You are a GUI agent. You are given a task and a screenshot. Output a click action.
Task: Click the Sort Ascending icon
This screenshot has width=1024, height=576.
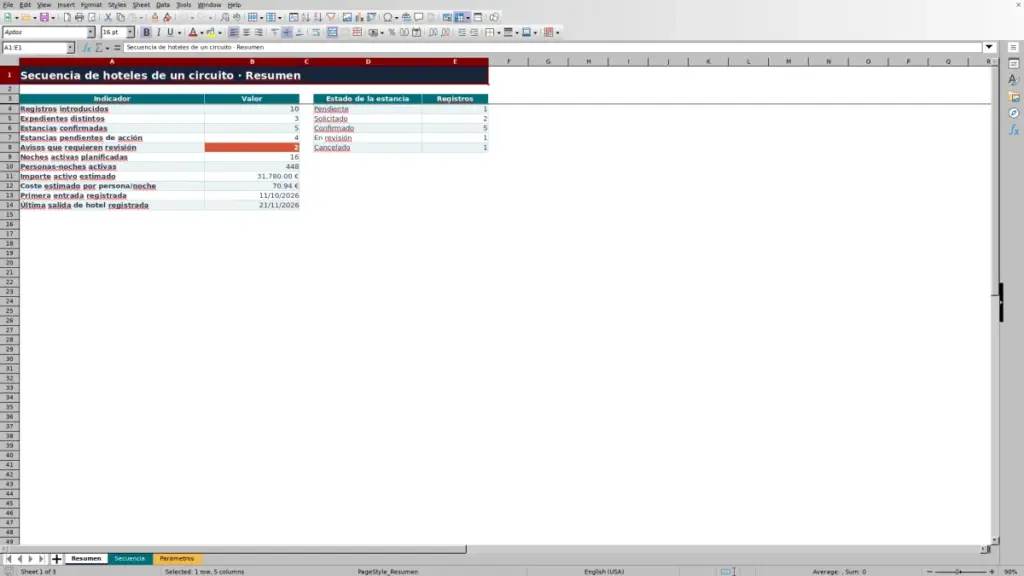[x=306, y=18]
